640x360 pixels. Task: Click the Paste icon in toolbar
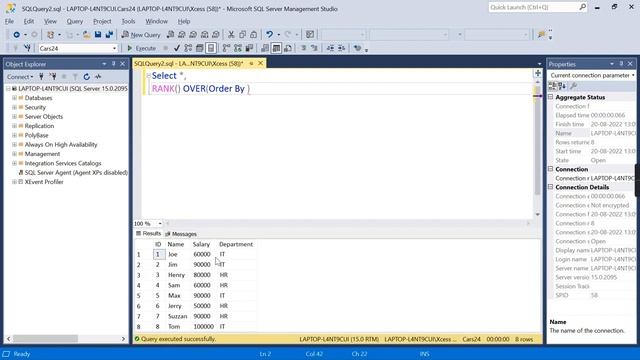[253, 35]
